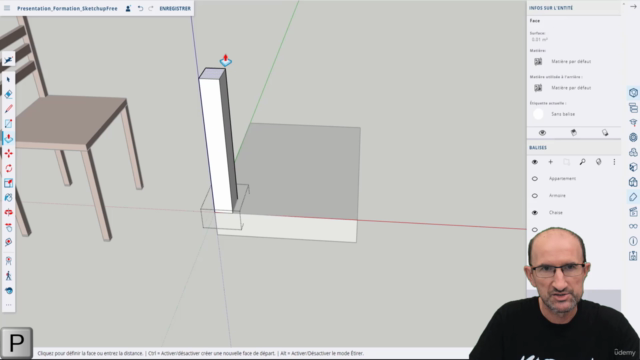
Task: Toggle color by tag icon
Action: (598, 162)
